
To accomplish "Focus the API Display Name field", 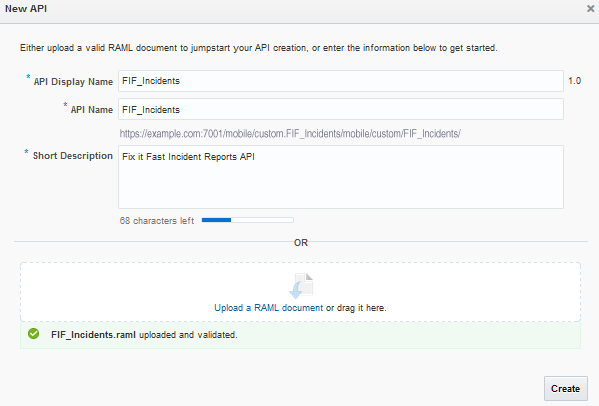I will 341,81.
